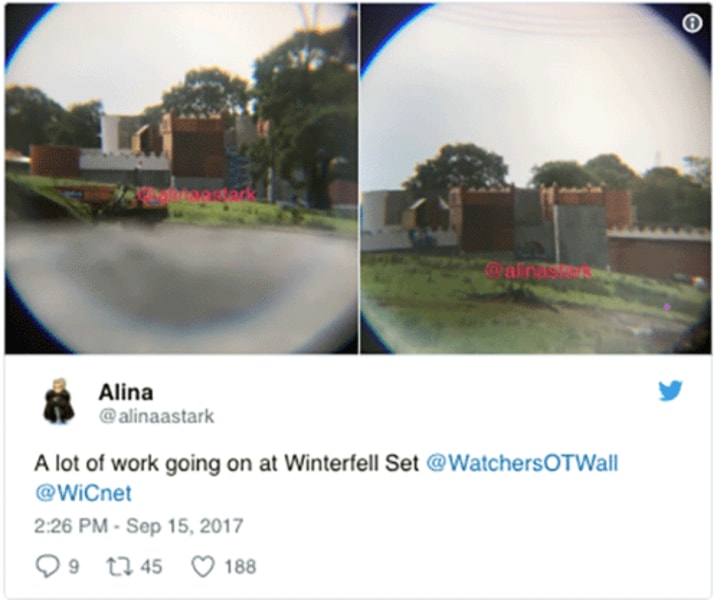Like the tweet with the heart icon
720x600 pixels.
[x=203, y=566]
